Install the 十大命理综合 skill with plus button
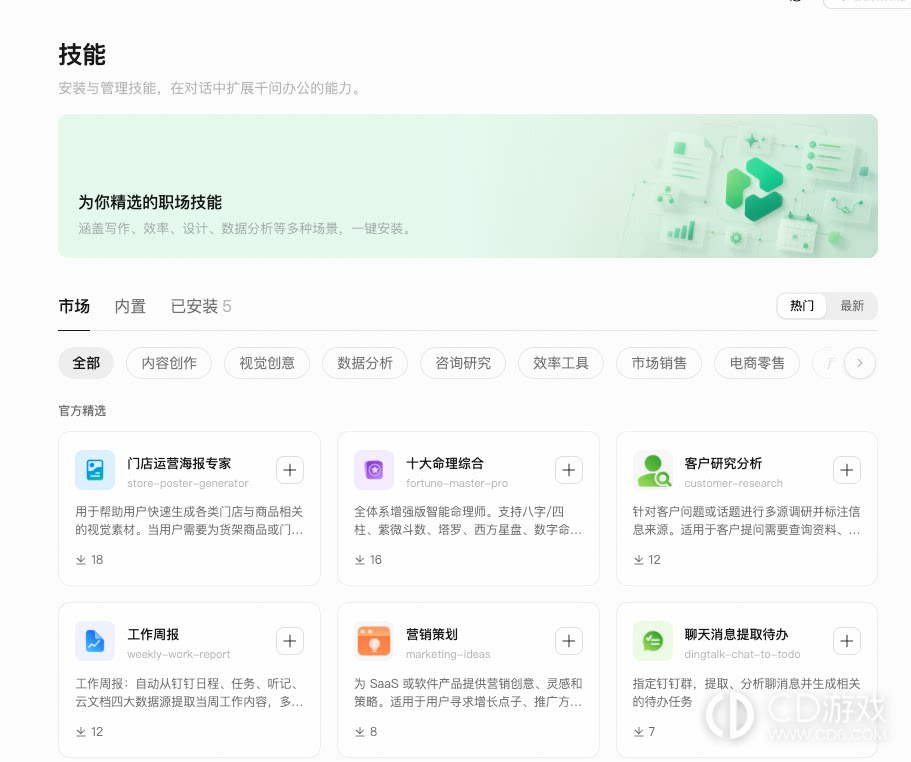The height and width of the screenshot is (762, 911). click(x=569, y=470)
